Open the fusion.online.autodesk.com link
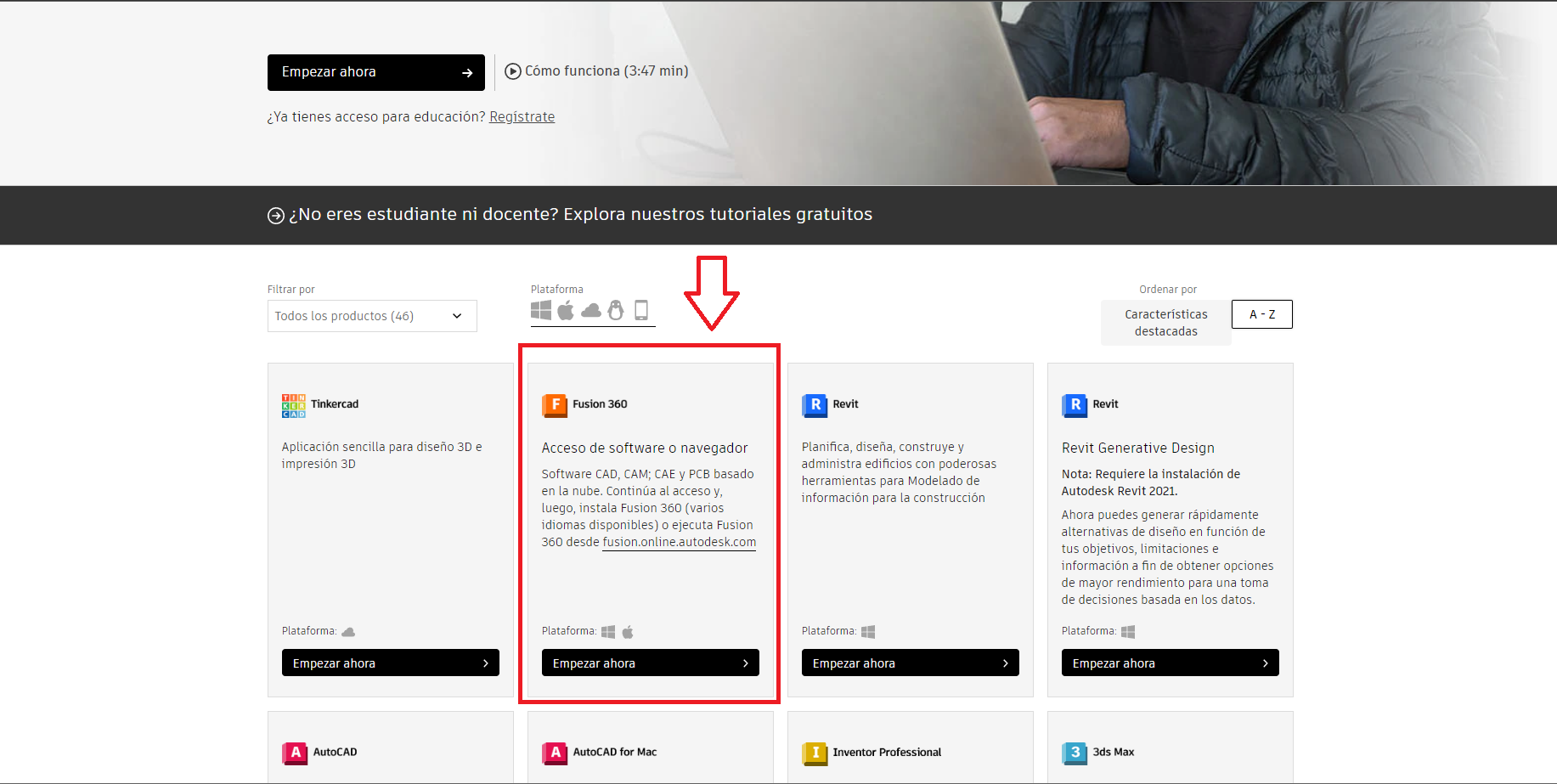This screenshot has width=1557, height=784. pos(680,543)
